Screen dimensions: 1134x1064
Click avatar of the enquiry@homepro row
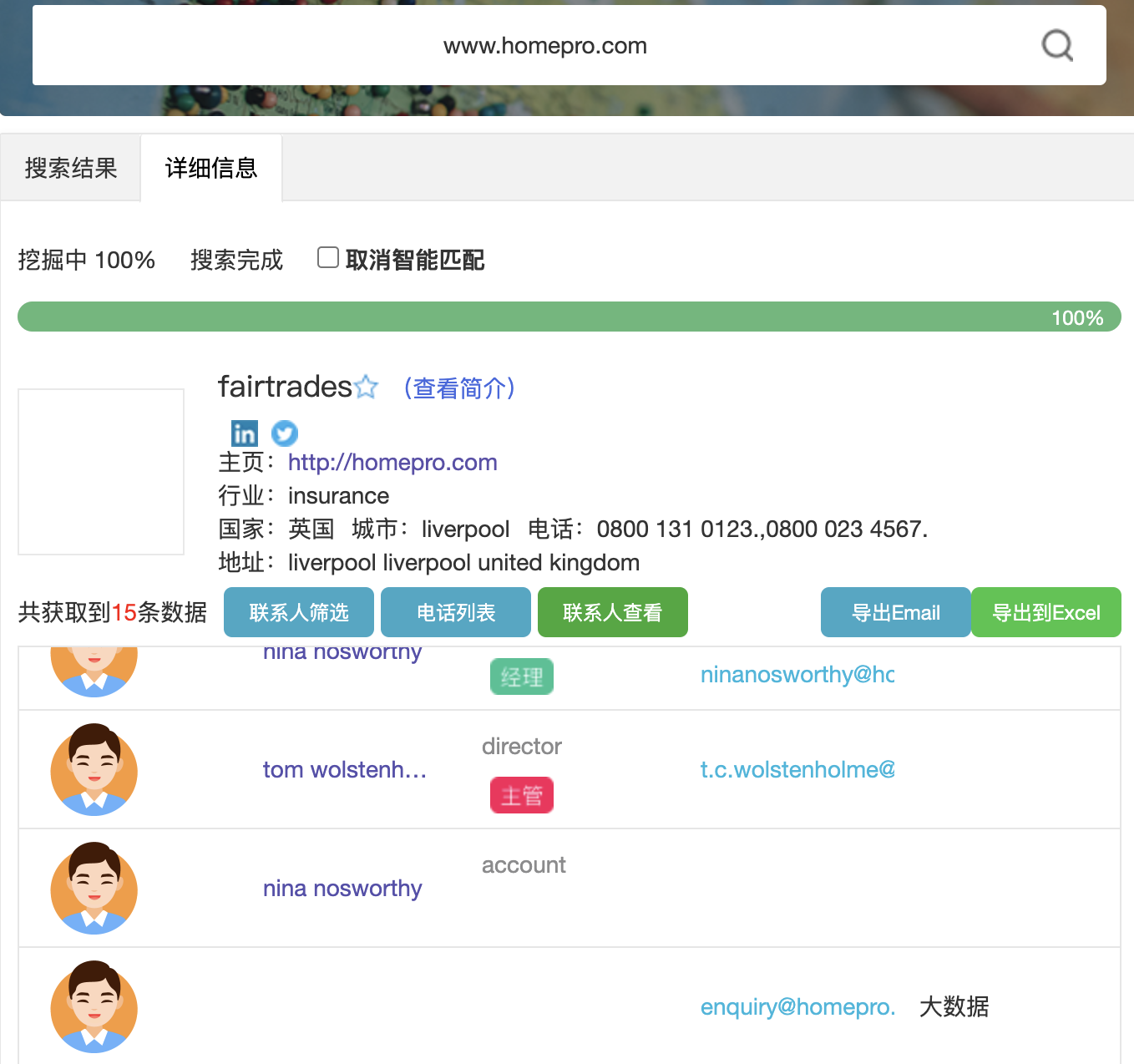pyautogui.click(x=94, y=1006)
